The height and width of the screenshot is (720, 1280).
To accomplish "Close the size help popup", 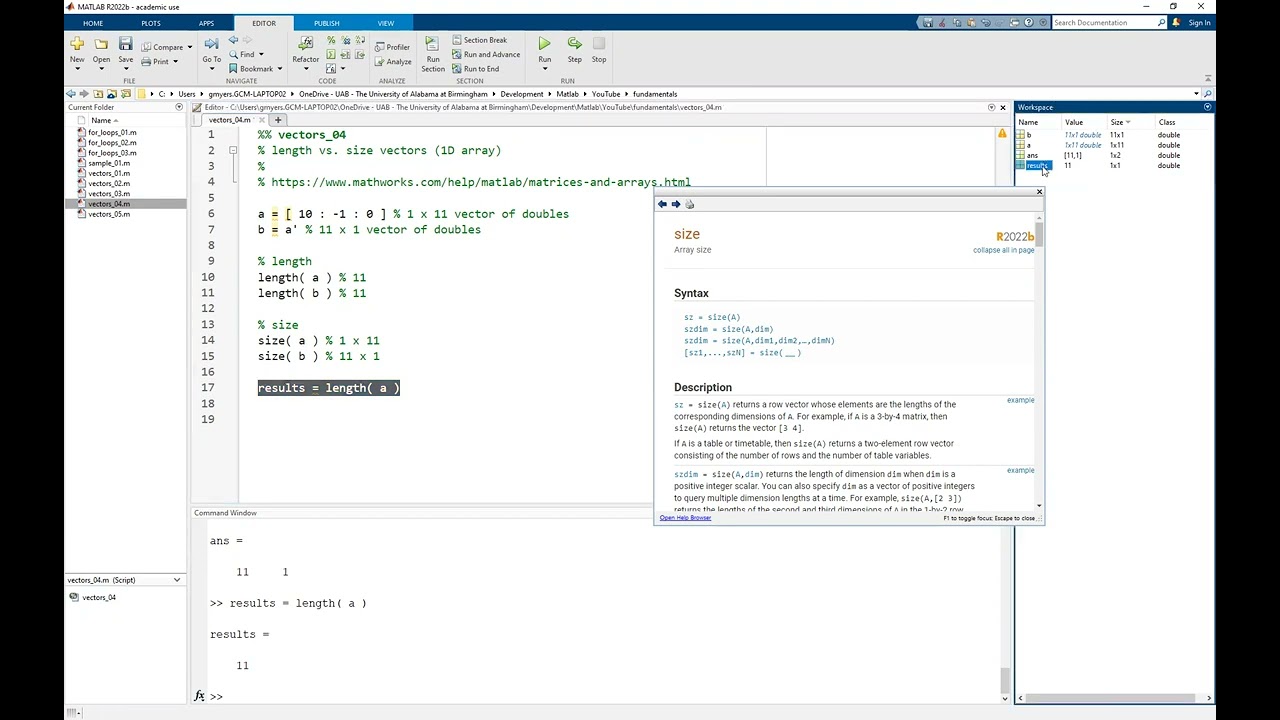I will click(x=1039, y=192).
